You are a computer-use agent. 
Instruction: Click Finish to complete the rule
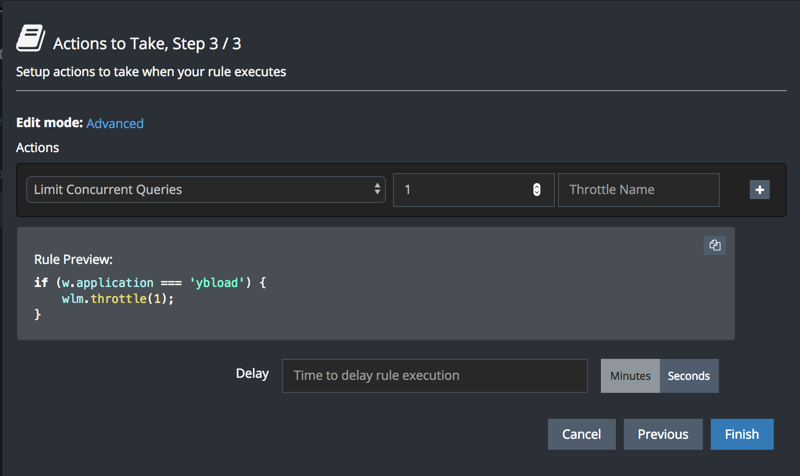[x=742, y=434]
